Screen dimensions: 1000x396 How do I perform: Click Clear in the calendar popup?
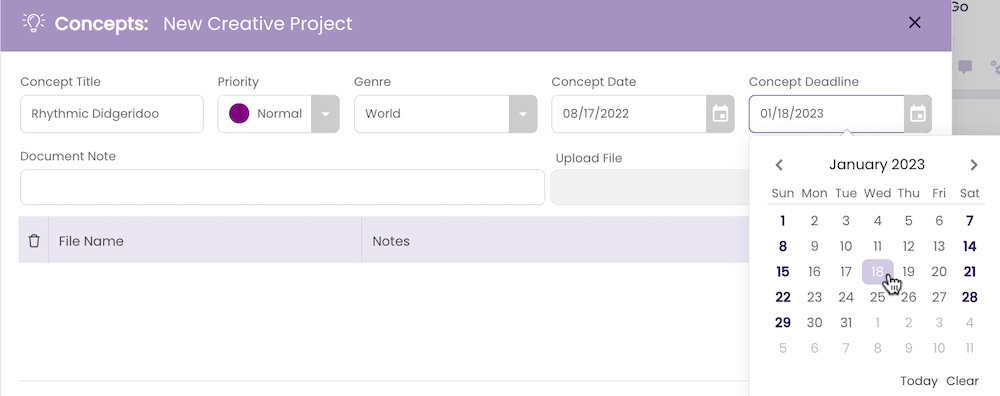[x=962, y=381]
